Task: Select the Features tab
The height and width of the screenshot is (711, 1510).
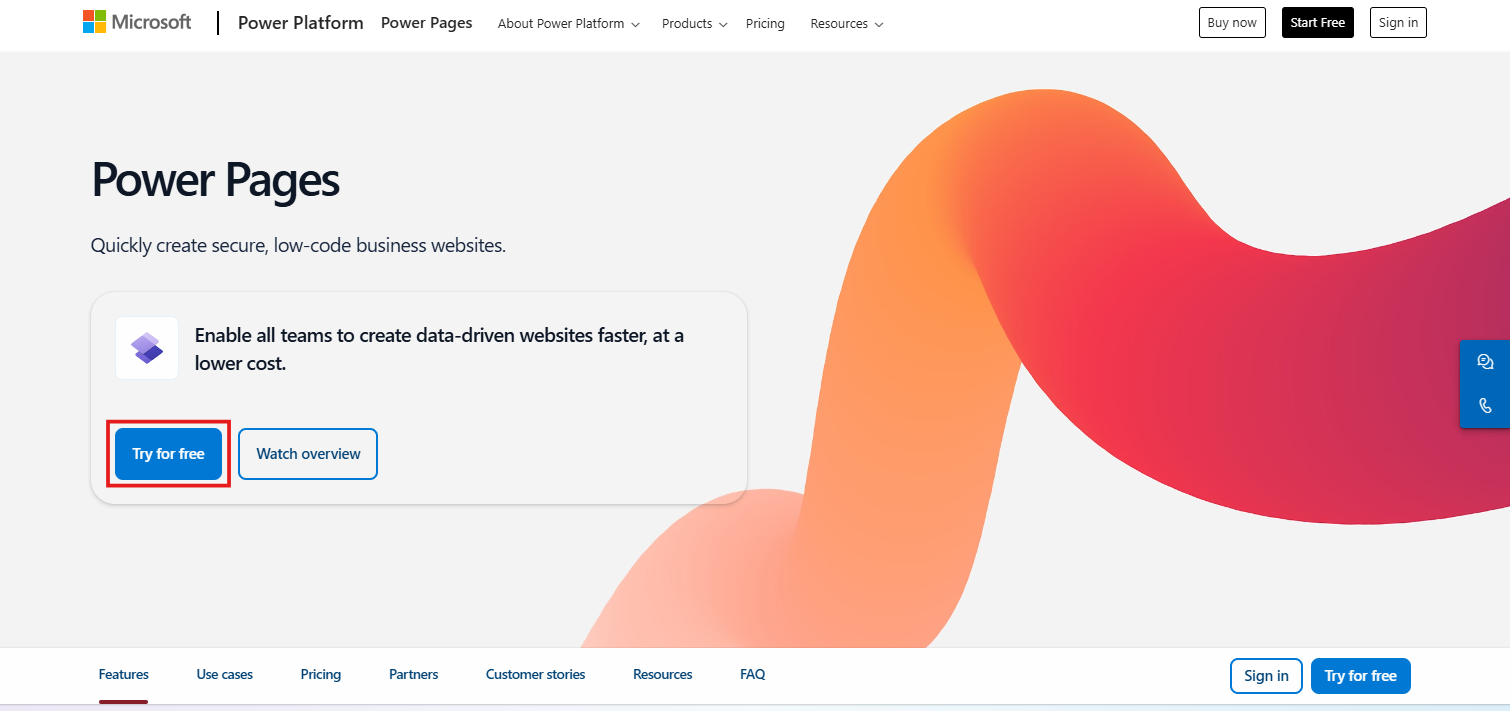Action: [x=123, y=674]
